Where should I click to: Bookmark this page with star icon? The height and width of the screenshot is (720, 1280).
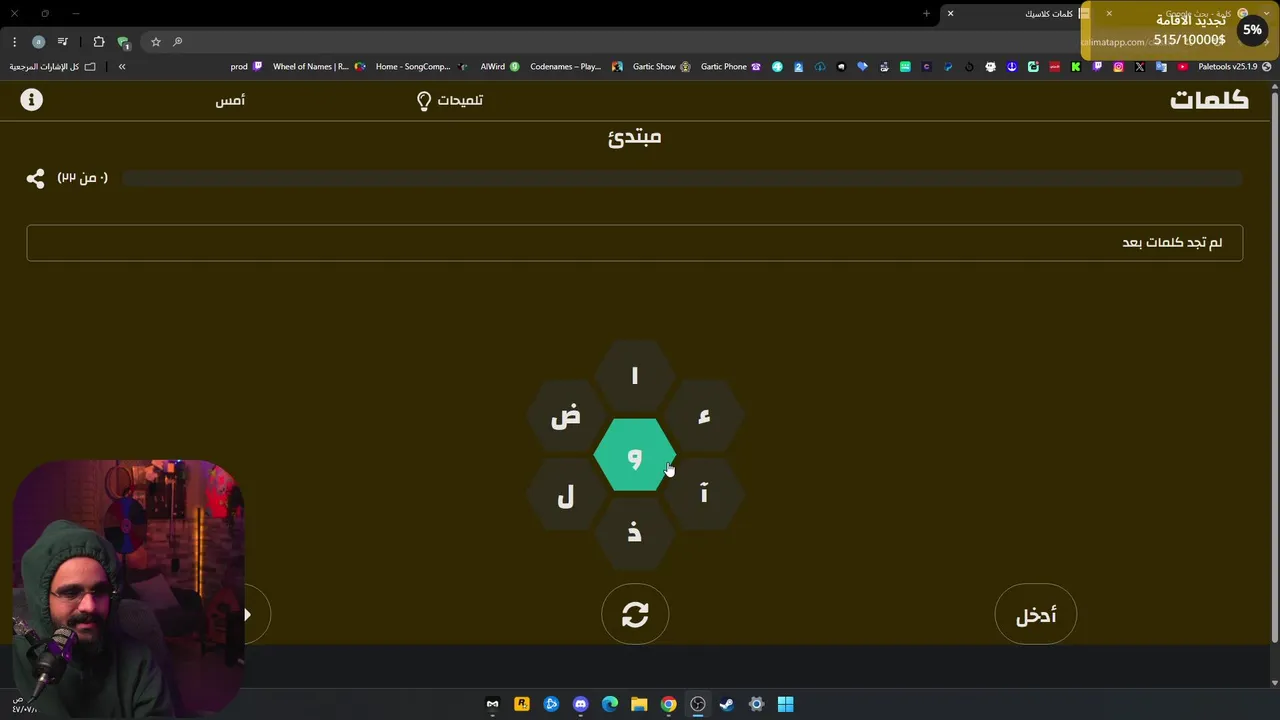pos(156,42)
